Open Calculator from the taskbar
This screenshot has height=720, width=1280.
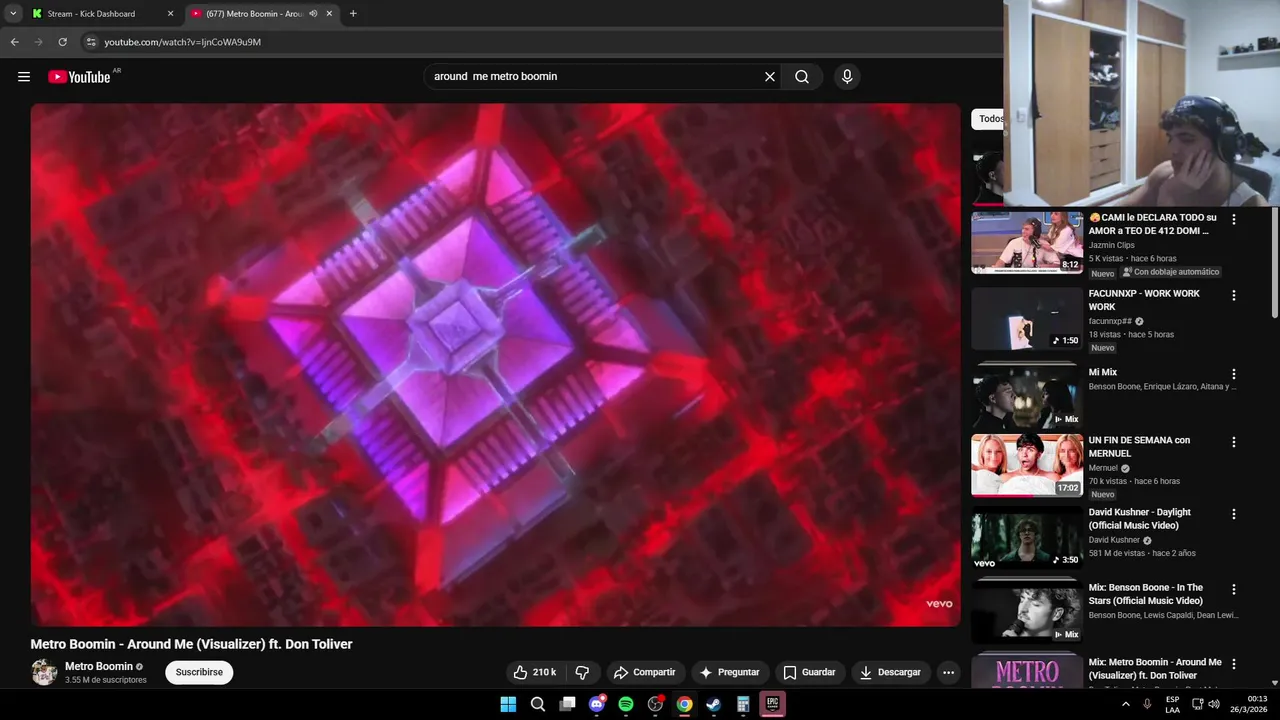coord(743,704)
